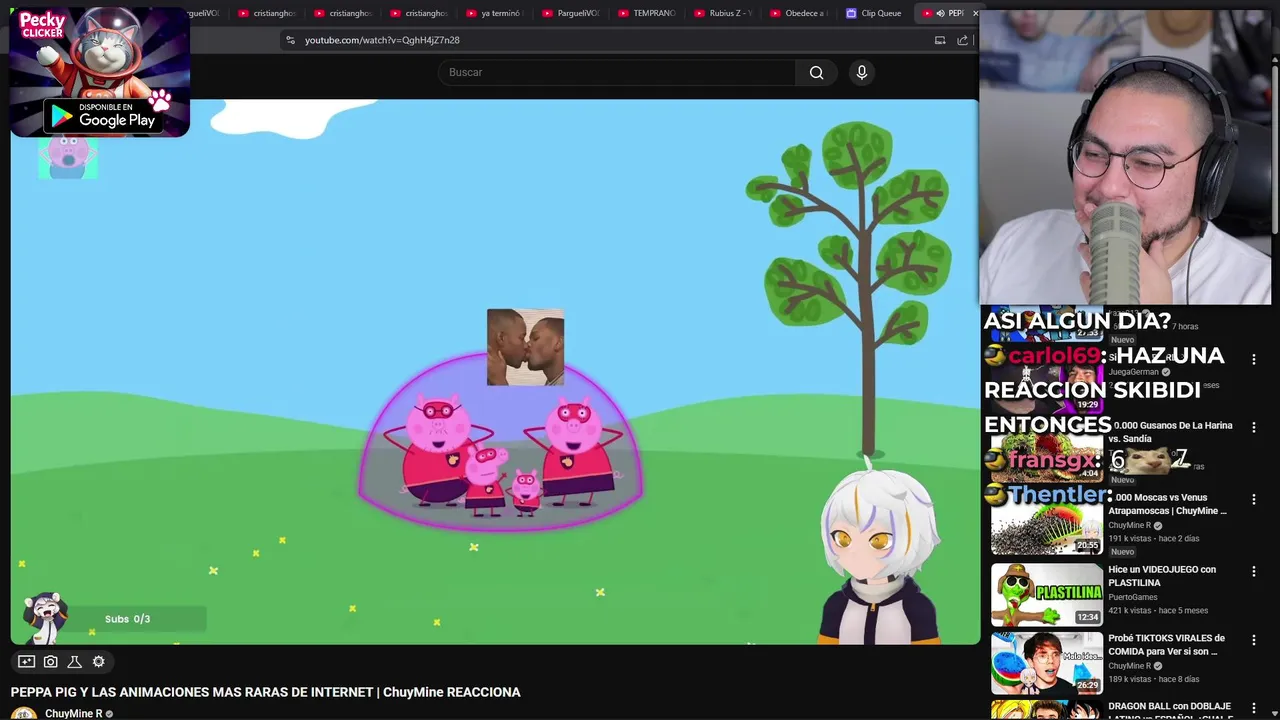Click the '421 k vistas - hace 5 meses' text
1280x720 pixels.
click(1158, 610)
